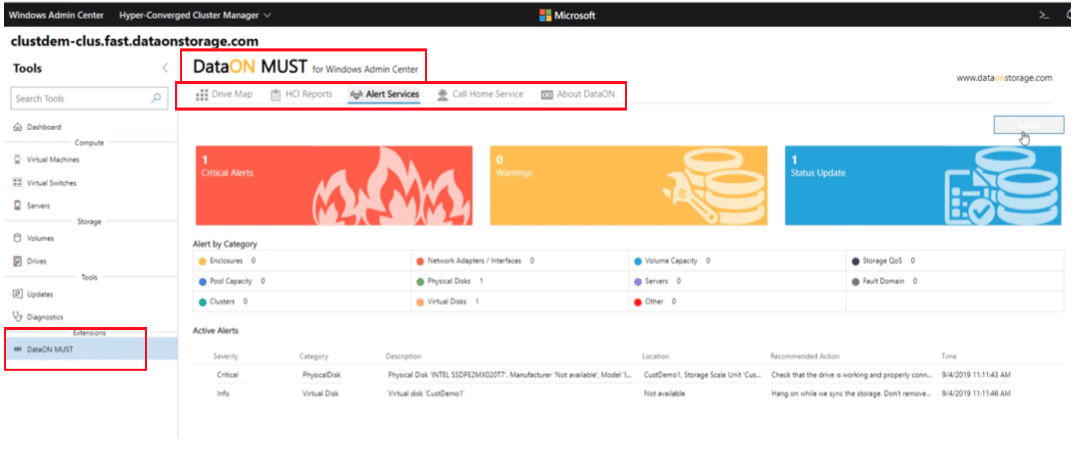The width and height of the screenshot is (1075, 462).
Task: Sort alerts by Time column header
Action: (948, 356)
